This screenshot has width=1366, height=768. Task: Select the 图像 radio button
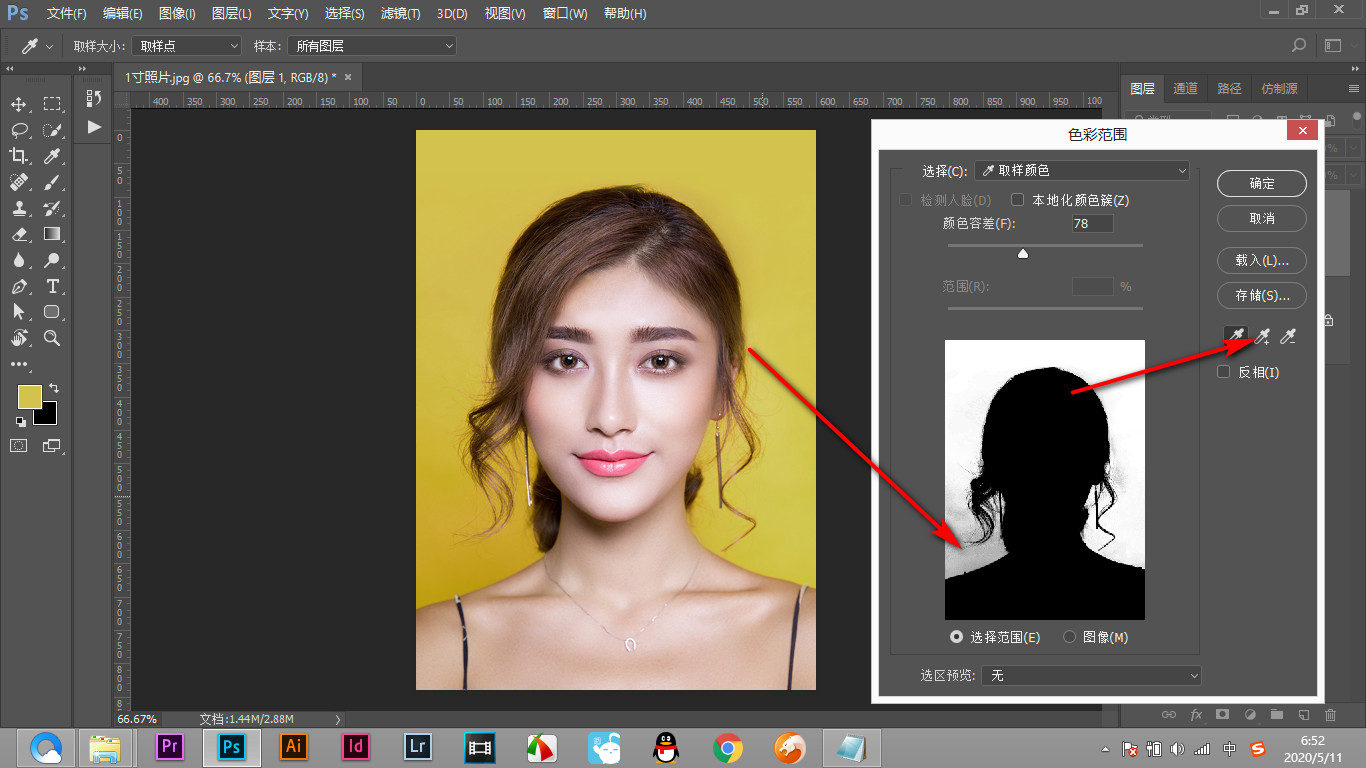tap(1070, 637)
